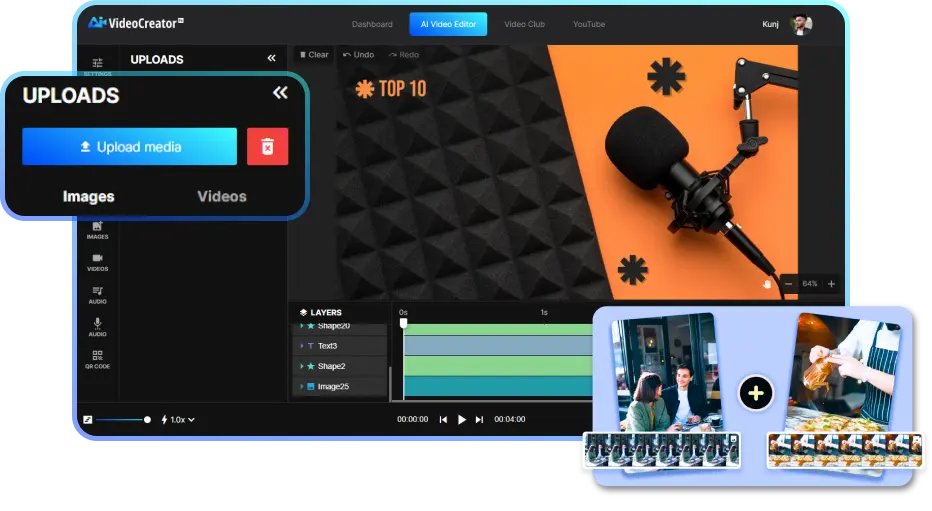932x511 pixels.
Task: Expand the Text3 layer
Action: click(301, 346)
